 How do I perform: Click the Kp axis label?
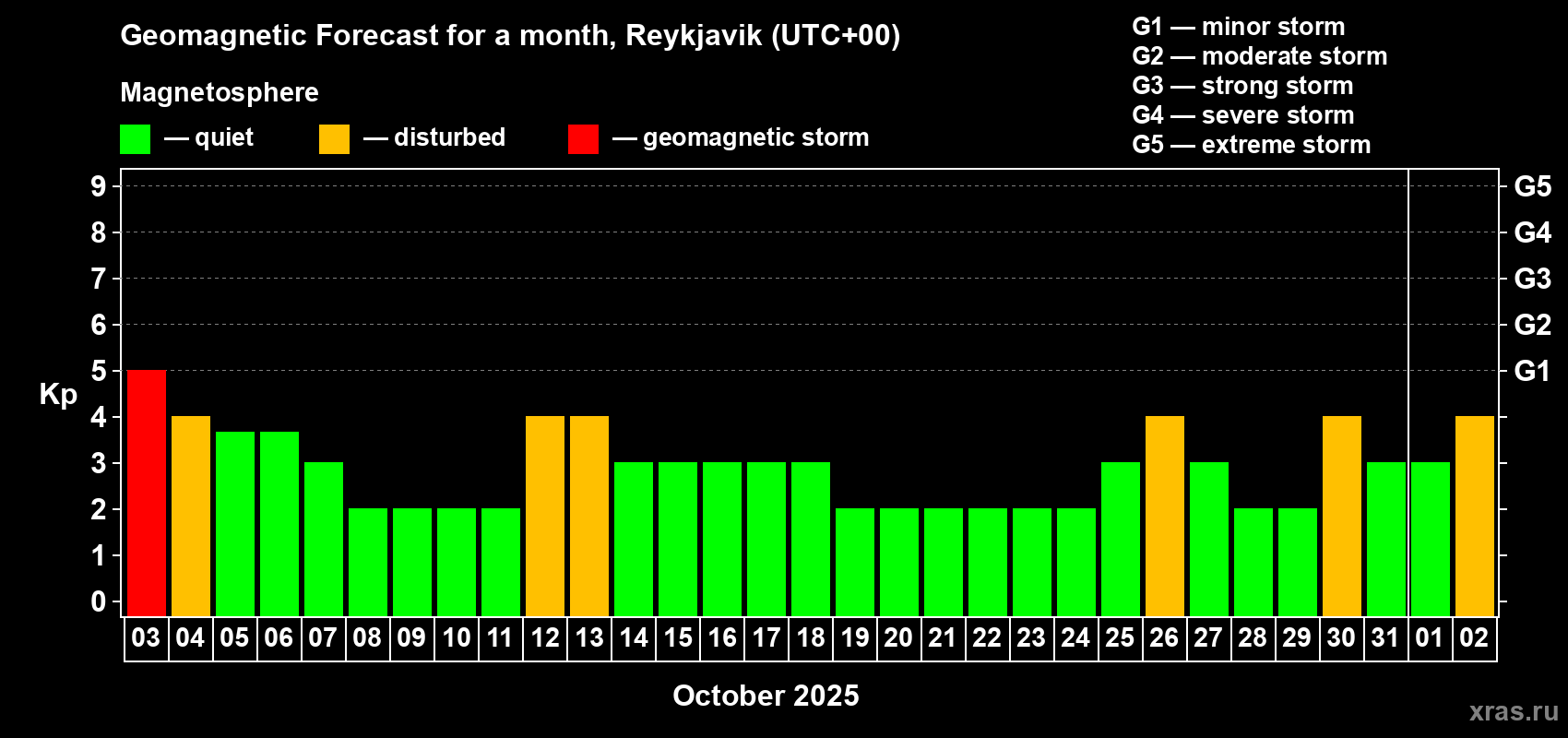pyautogui.click(x=58, y=395)
